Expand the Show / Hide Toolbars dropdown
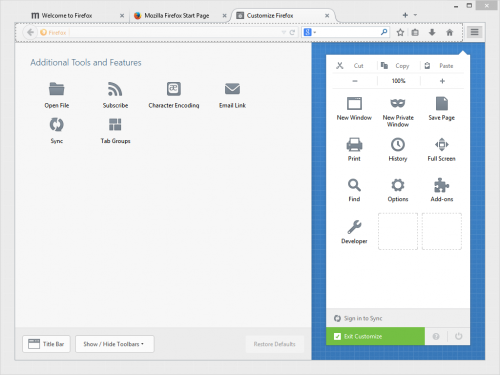Screen dimensions: 500x375 pyautogui.click(x=115, y=344)
